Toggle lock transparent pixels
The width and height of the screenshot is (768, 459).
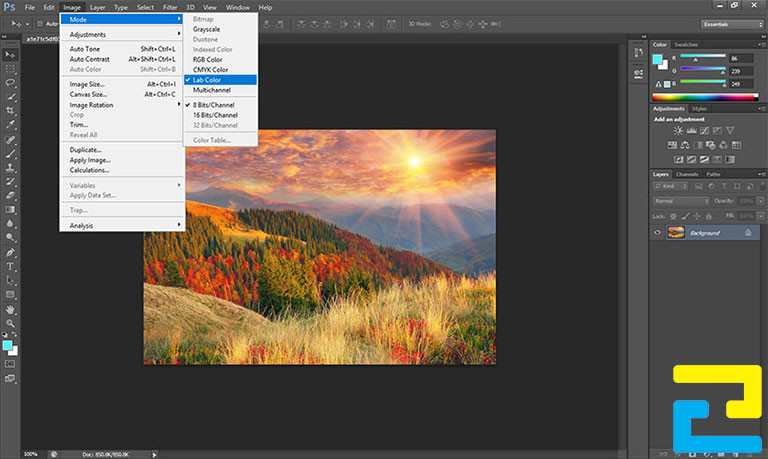tap(673, 216)
